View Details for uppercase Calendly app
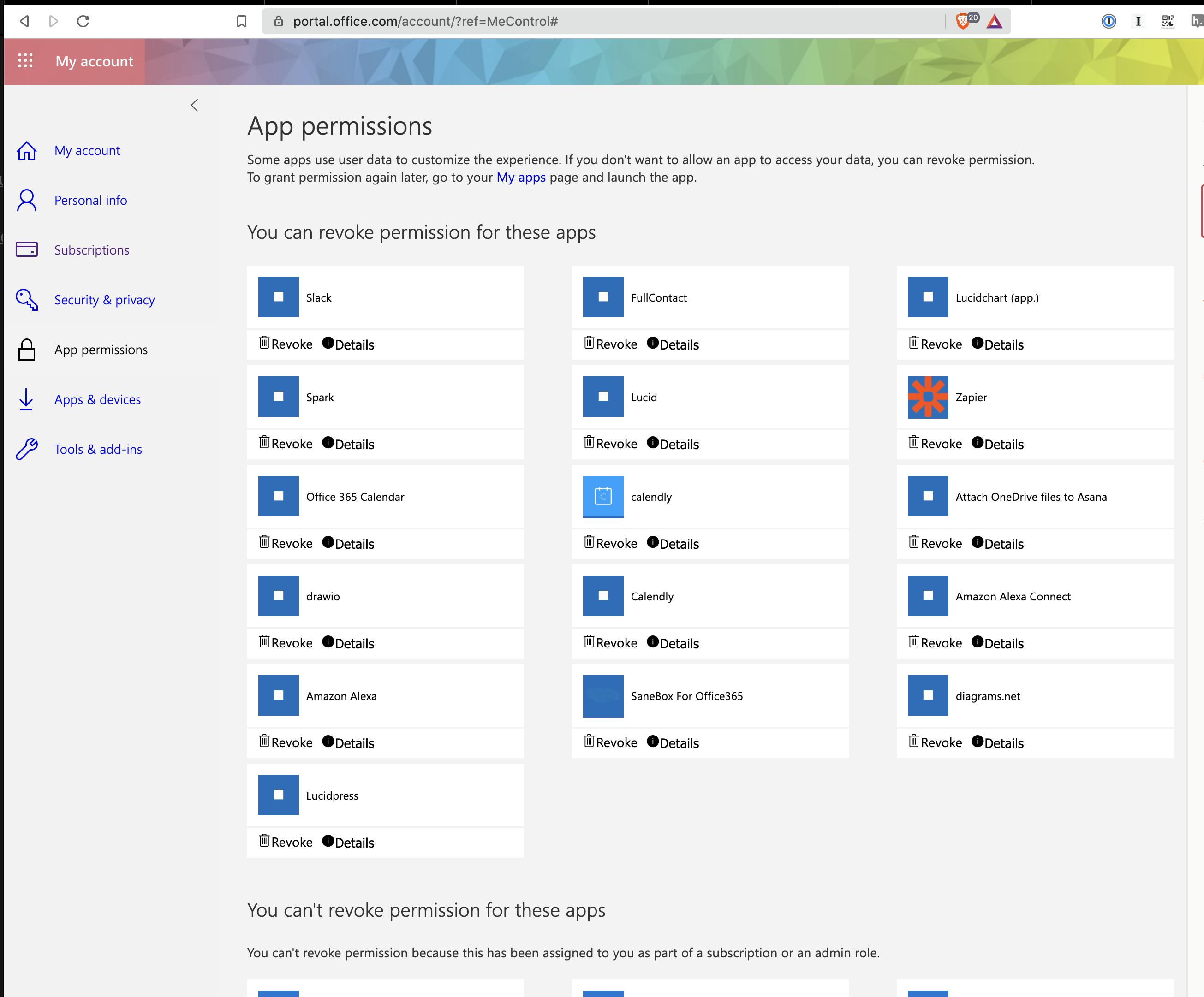1204x997 pixels. 673,643
